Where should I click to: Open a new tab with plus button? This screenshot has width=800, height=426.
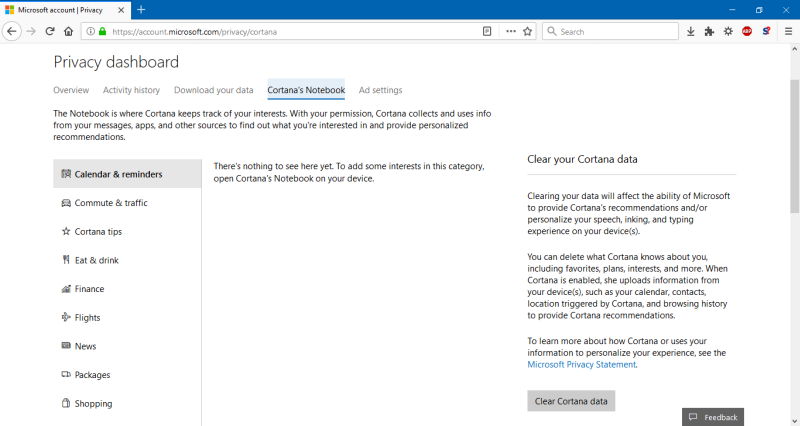point(141,9)
